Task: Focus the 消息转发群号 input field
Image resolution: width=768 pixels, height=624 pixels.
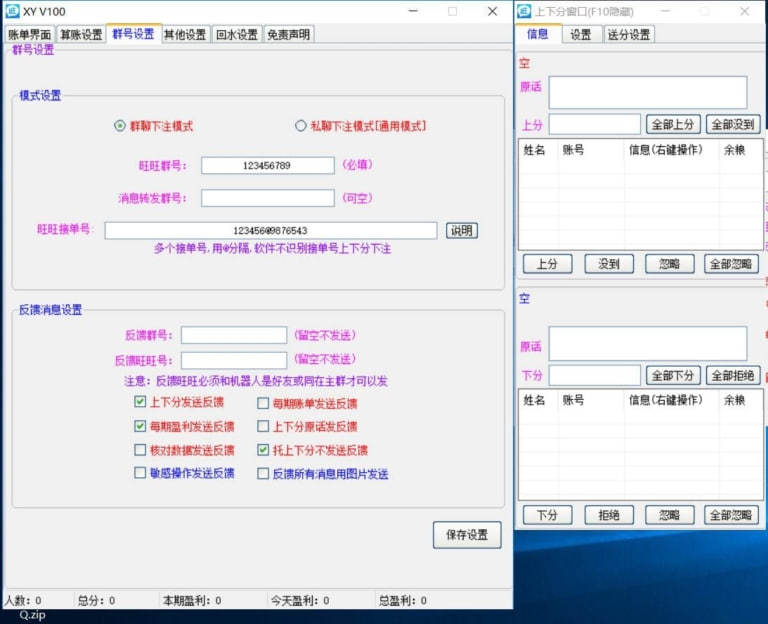Action: click(267, 198)
